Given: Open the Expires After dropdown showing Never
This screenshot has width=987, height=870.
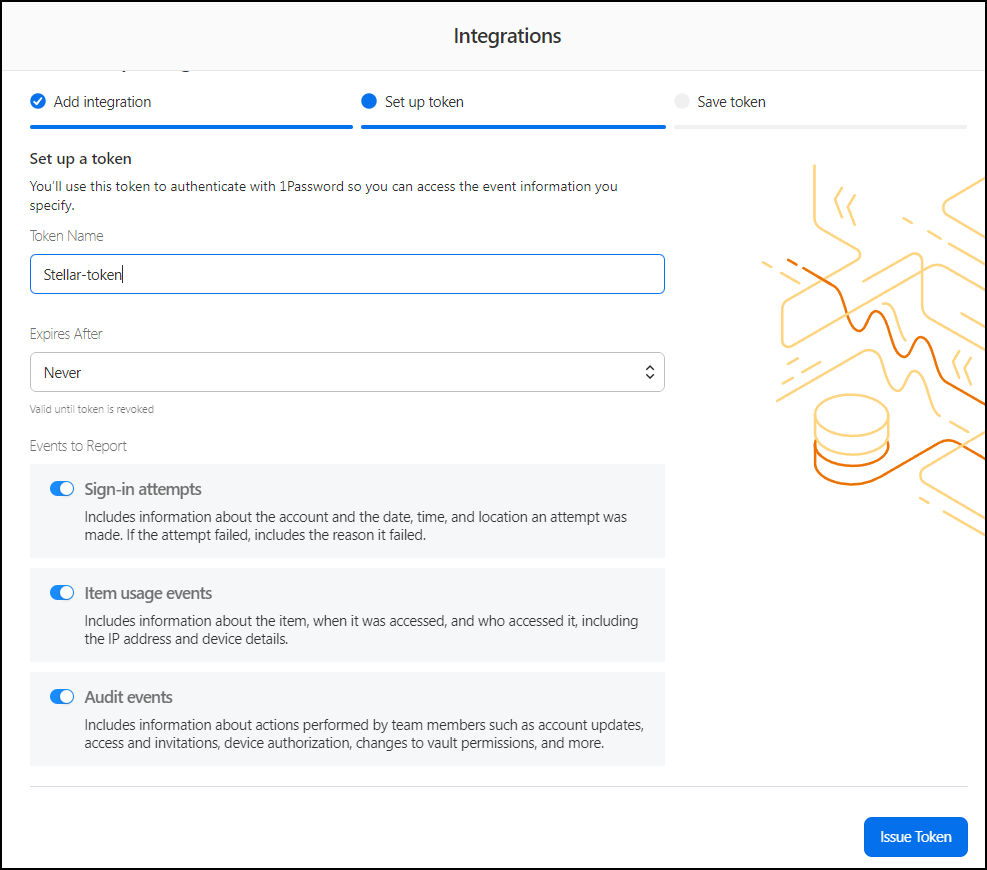Looking at the screenshot, I should tap(346, 372).
